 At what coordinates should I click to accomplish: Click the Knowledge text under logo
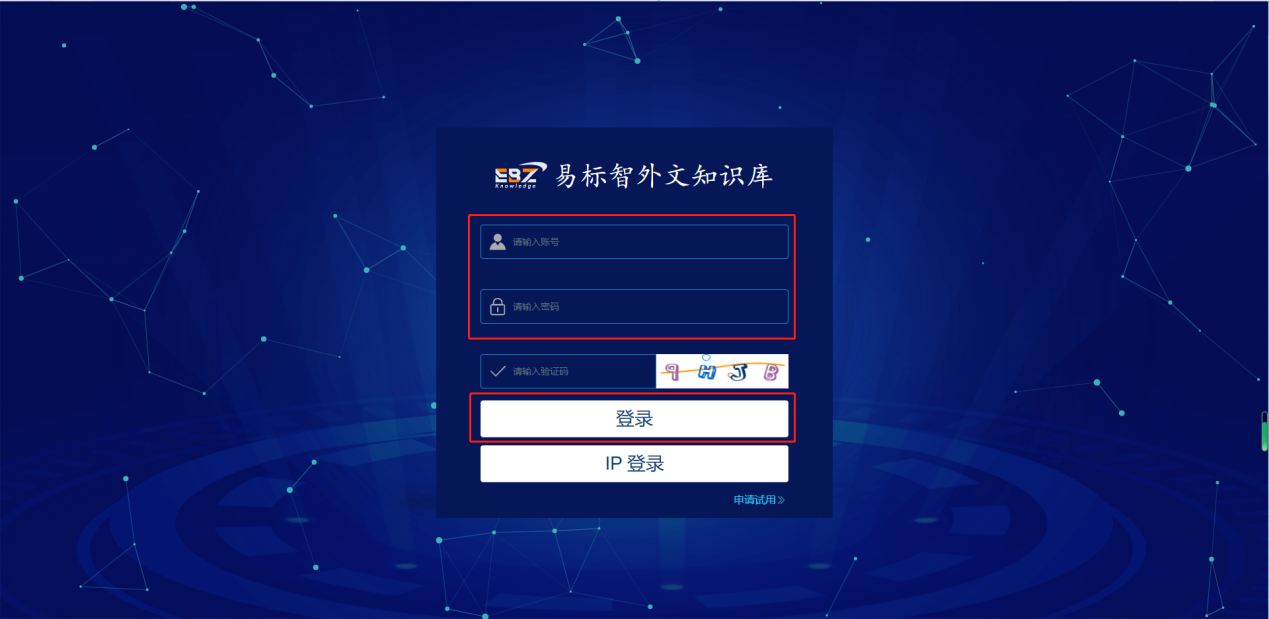tap(516, 186)
